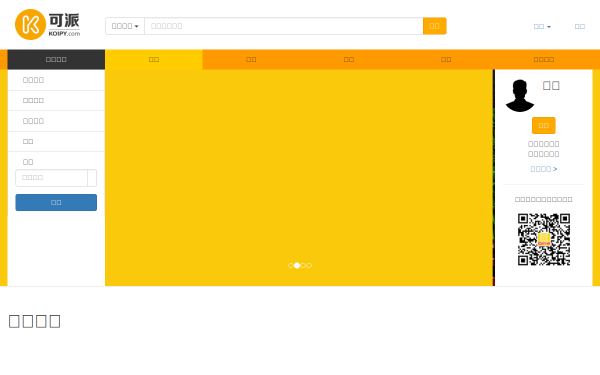
Task: Open the blue link ending with ">"
Action: click(x=544, y=169)
